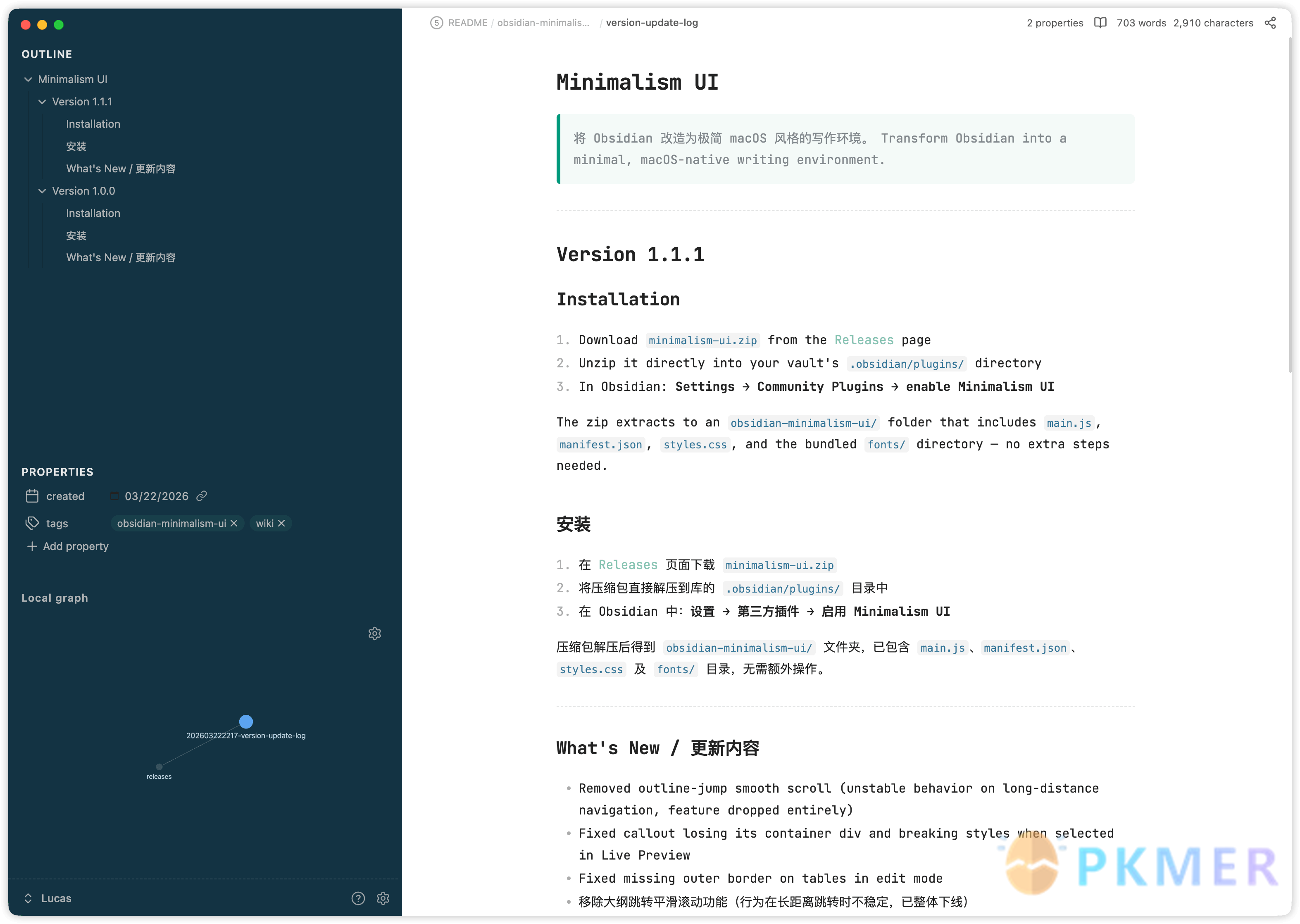Open the share icon in header
Screen dimensions: 1300x924
coord(1270,23)
